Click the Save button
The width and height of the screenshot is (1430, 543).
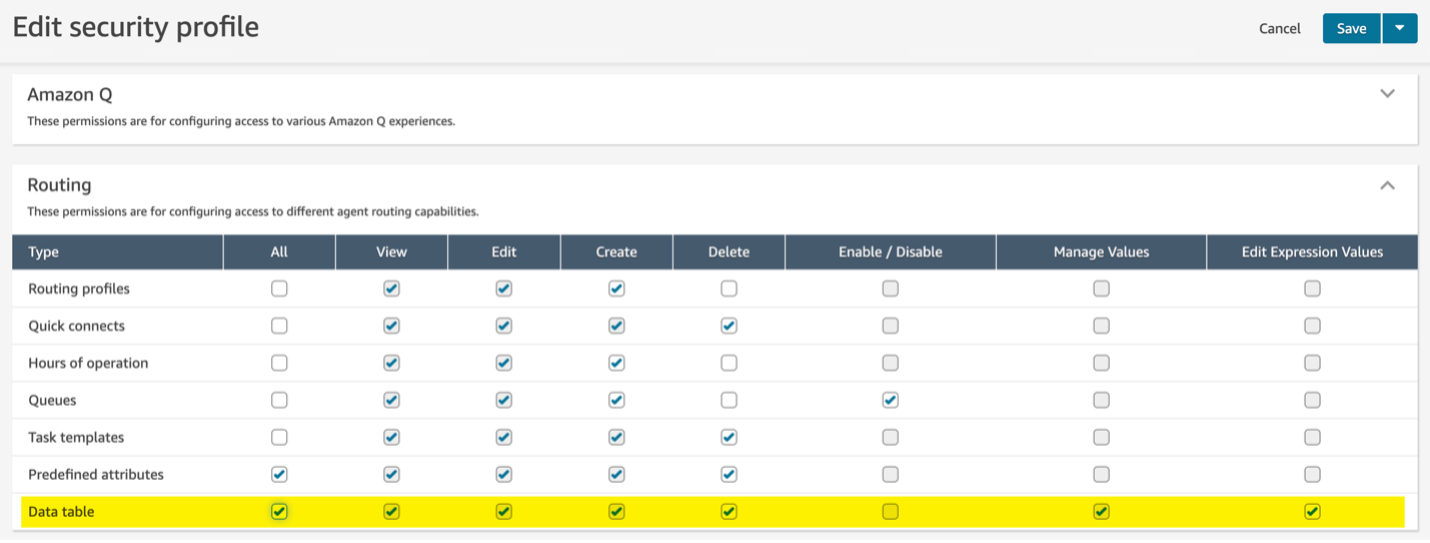click(x=1351, y=28)
